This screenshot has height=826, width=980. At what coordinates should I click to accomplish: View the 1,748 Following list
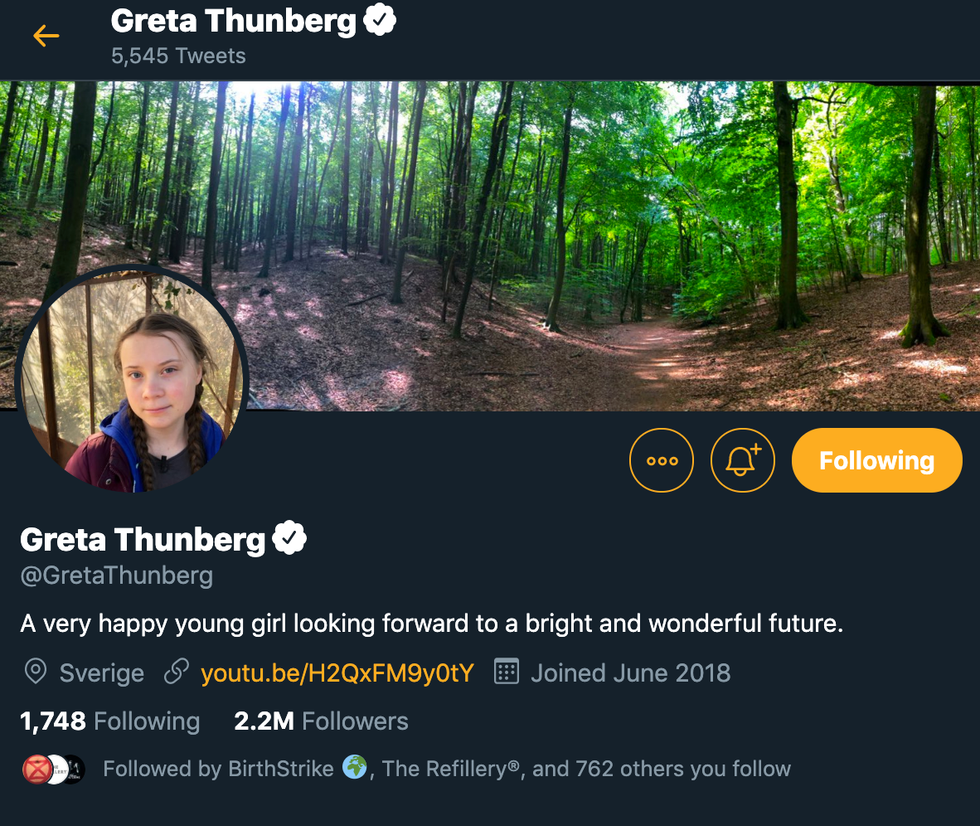[110, 721]
